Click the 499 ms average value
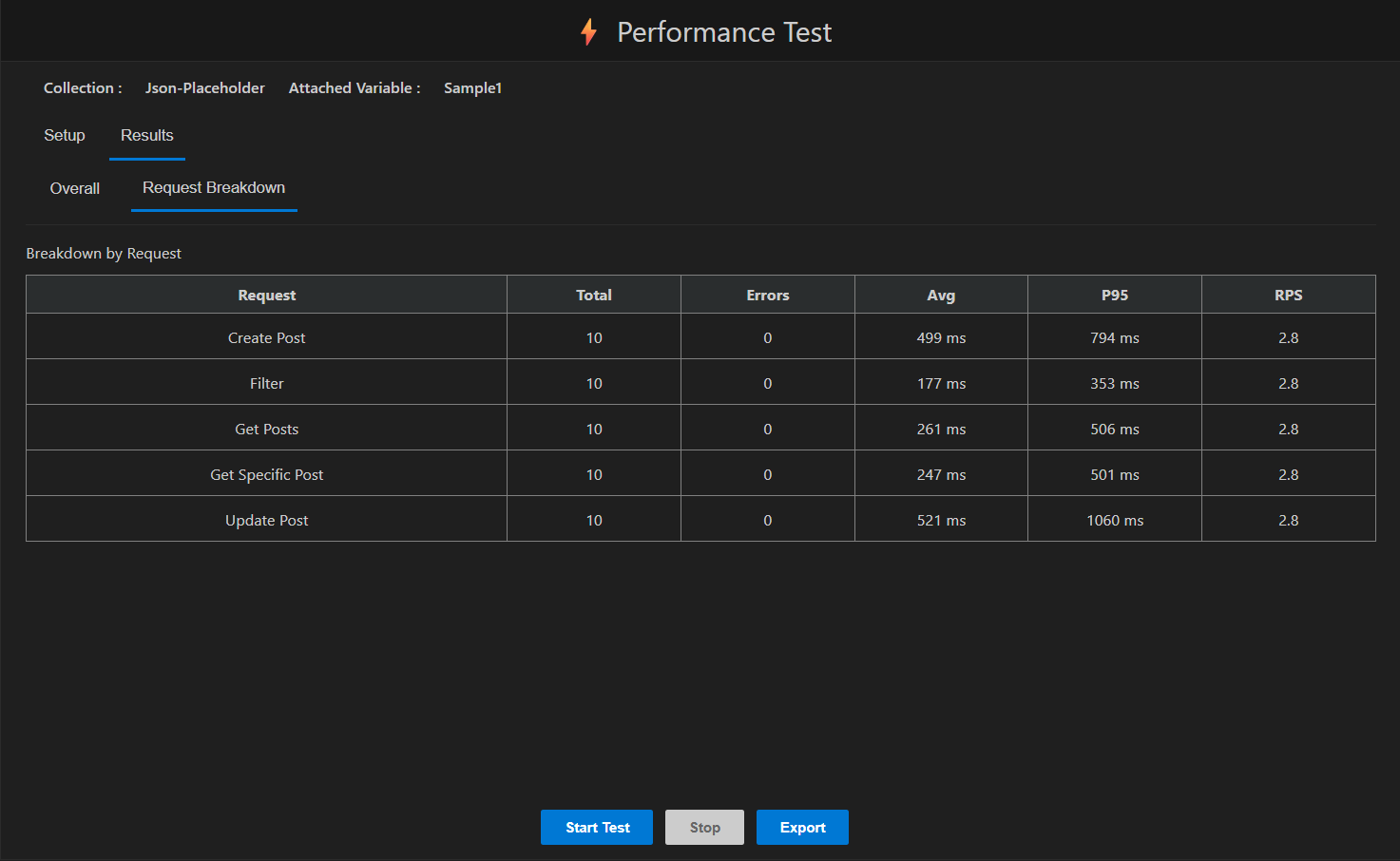Viewport: 1400px width, 861px height. pyautogui.click(x=941, y=337)
